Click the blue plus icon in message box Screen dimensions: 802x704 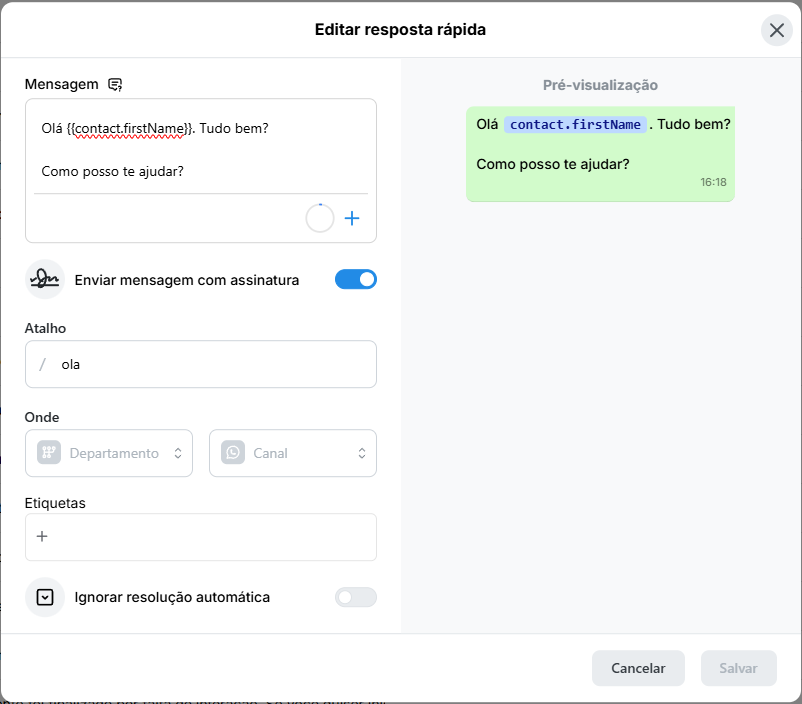point(351,218)
